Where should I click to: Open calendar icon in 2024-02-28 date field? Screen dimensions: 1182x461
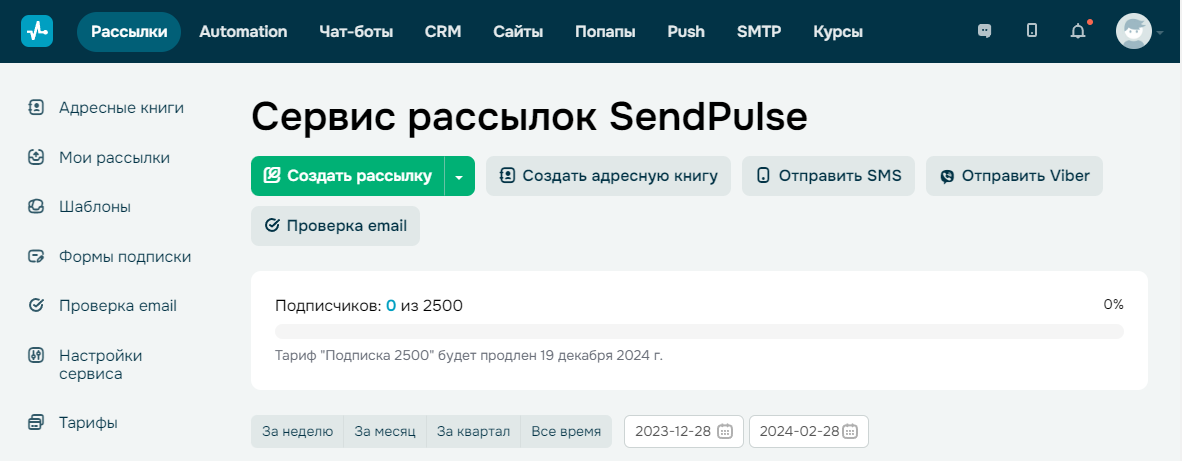coord(850,432)
